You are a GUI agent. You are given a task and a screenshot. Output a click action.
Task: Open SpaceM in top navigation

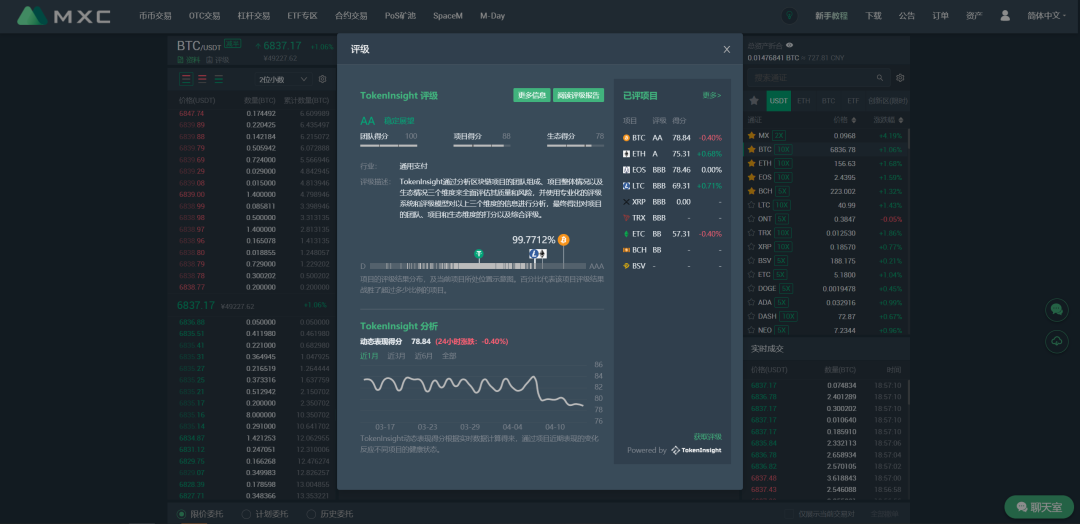coord(448,16)
